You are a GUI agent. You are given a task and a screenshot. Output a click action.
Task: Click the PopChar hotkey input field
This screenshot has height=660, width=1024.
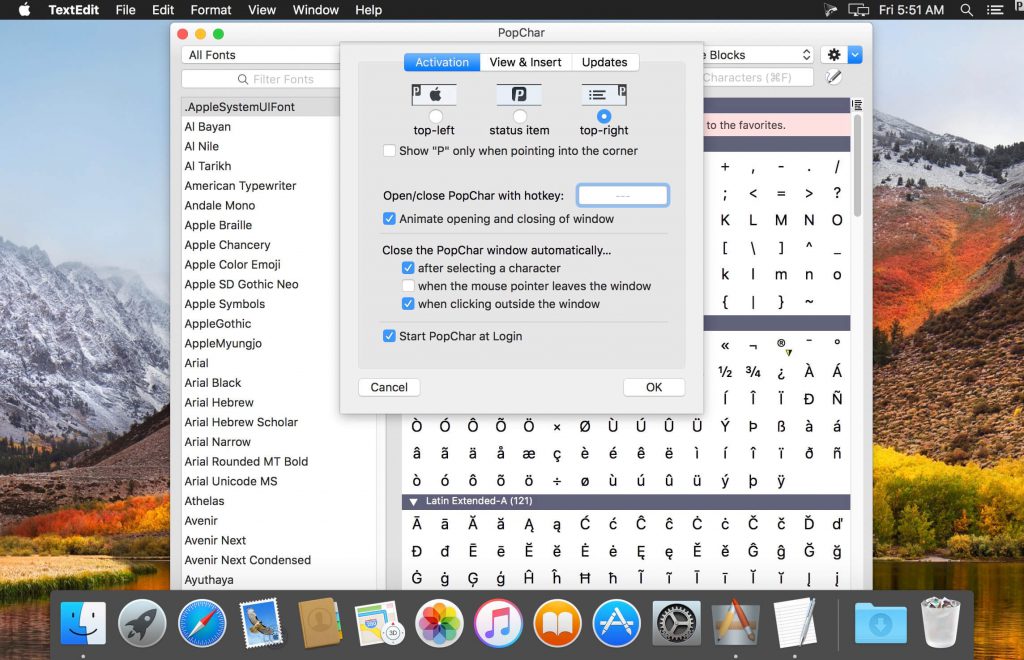622,194
